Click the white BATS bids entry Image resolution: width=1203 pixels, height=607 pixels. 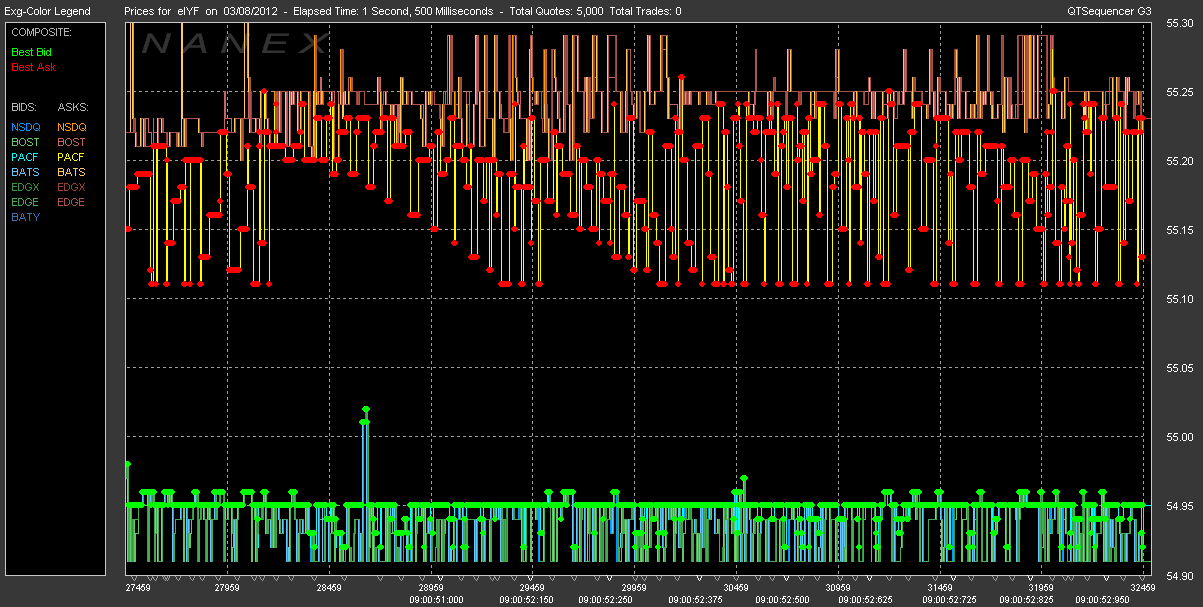click(x=25, y=172)
